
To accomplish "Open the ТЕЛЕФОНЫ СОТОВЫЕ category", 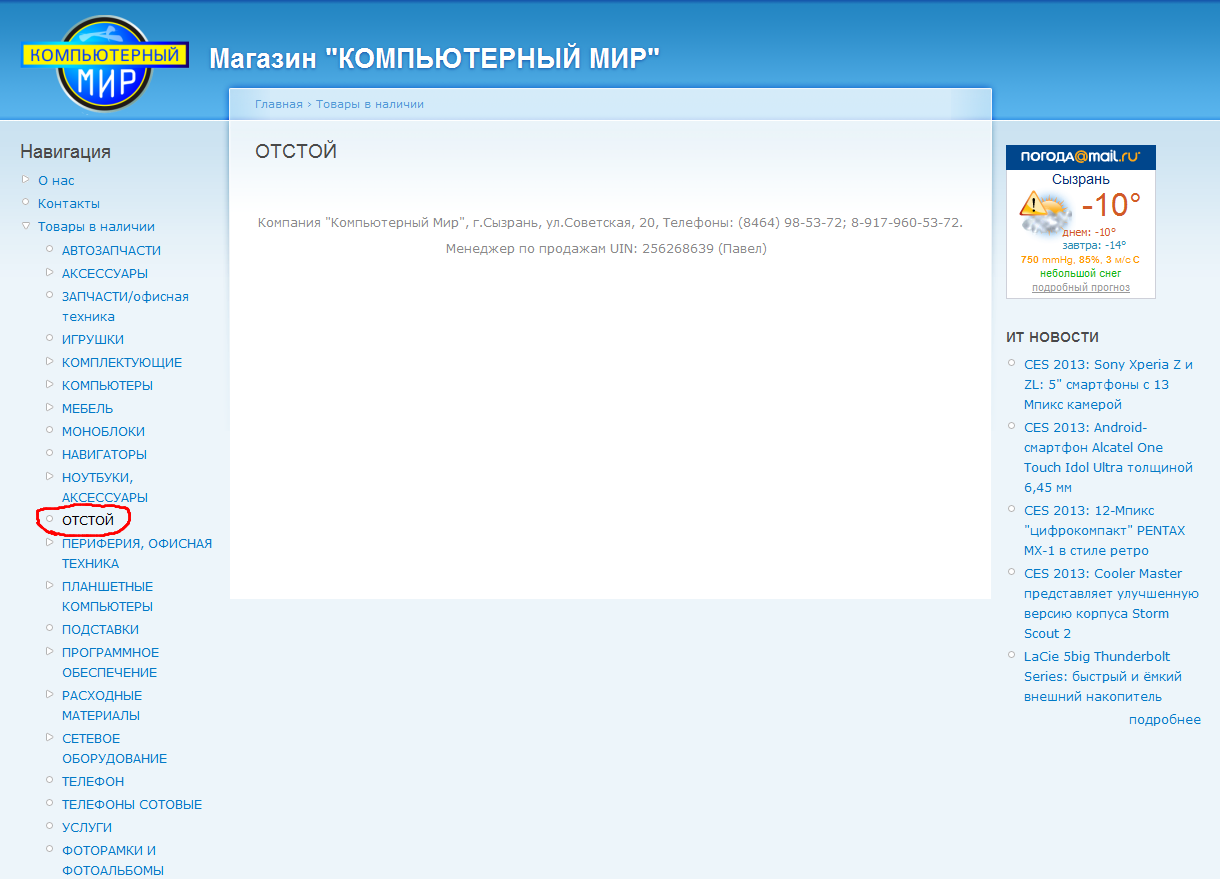I will click(x=132, y=805).
